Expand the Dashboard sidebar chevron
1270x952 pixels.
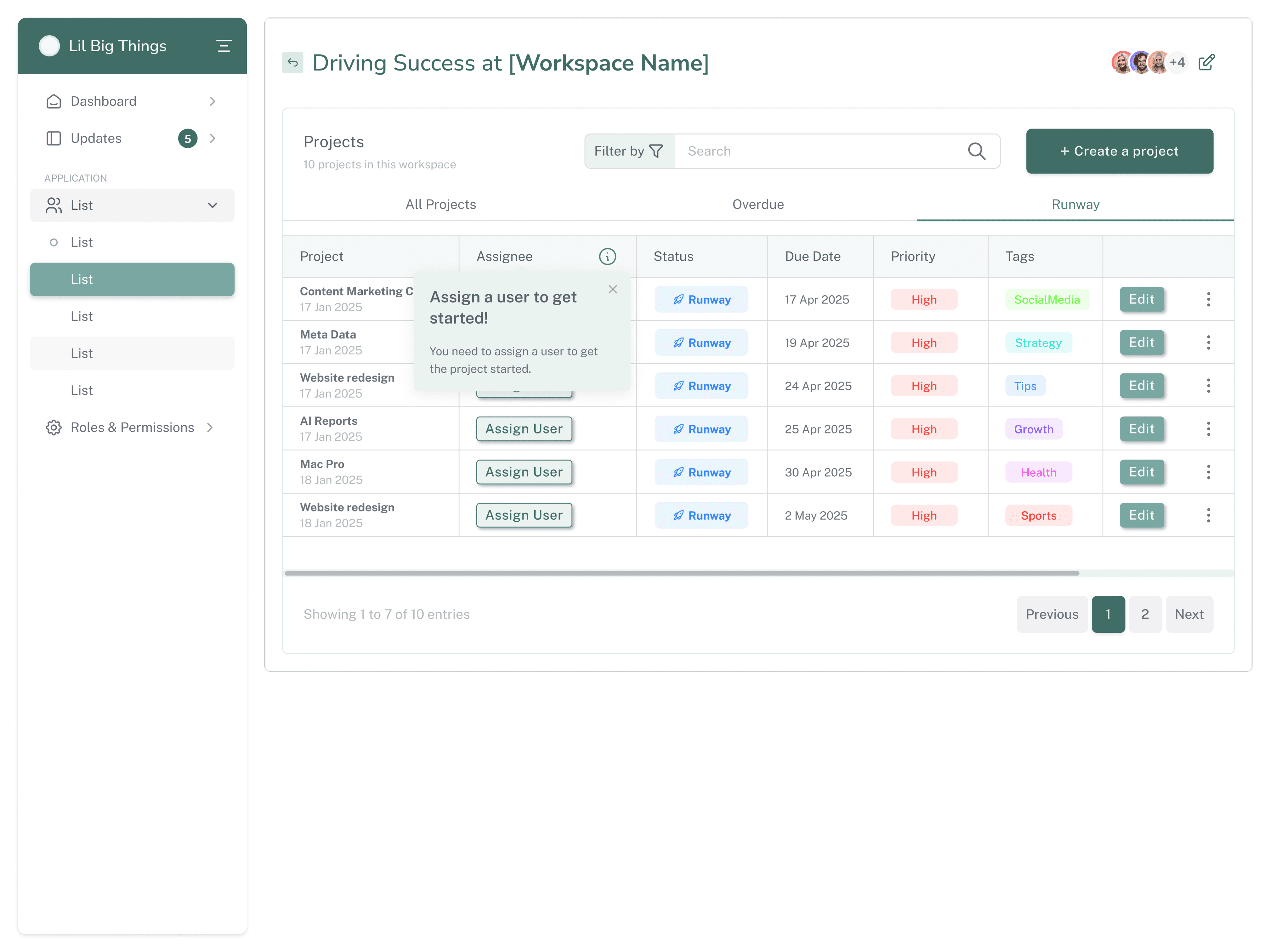[x=212, y=102]
